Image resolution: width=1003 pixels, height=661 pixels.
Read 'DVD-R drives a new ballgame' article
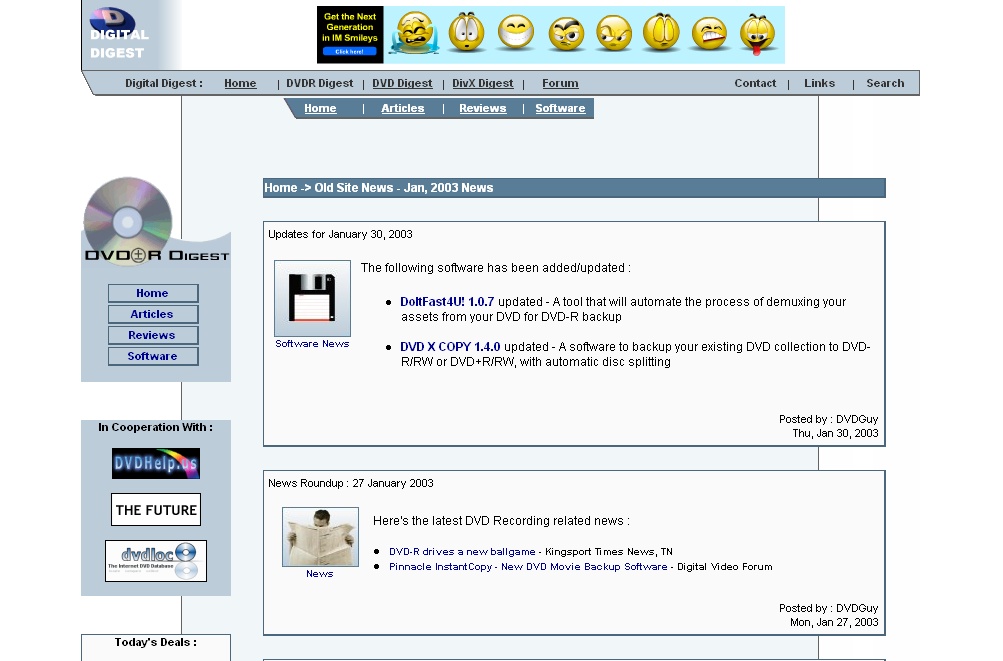[x=462, y=552]
